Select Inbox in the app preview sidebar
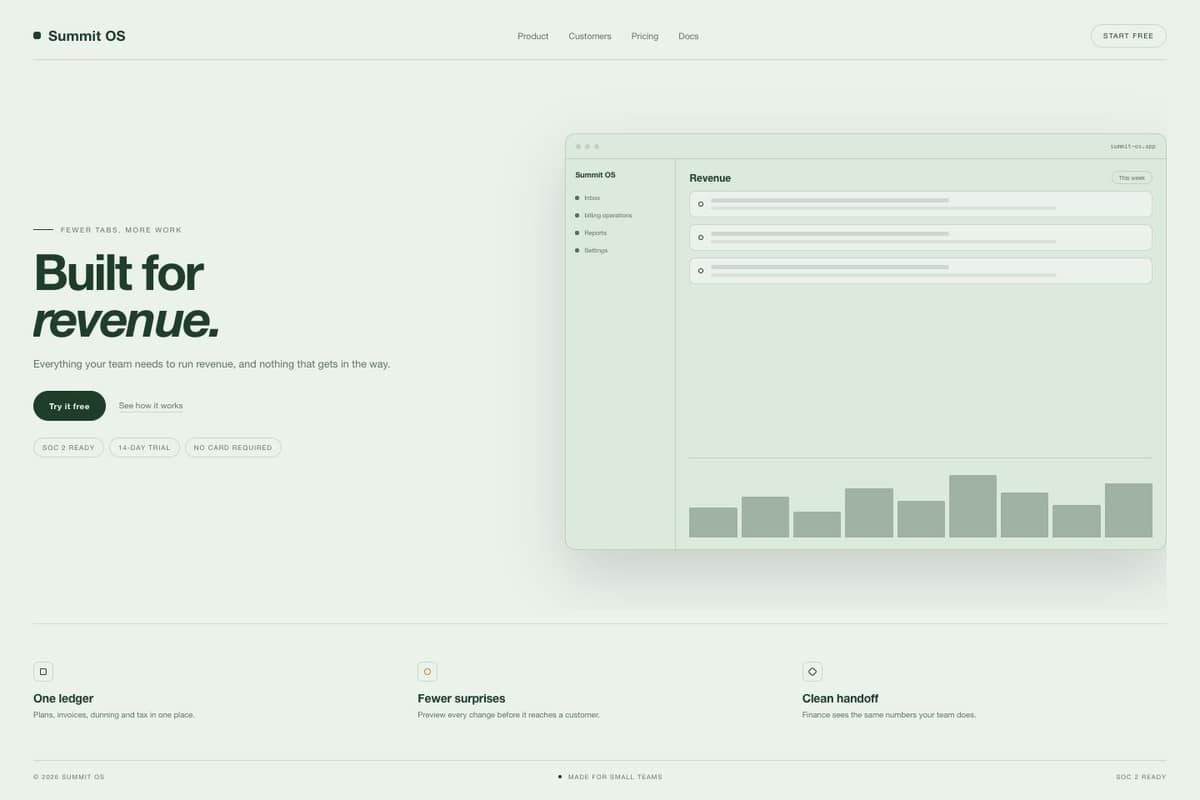This screenshot has height=800, width=1200. (588, 198)
